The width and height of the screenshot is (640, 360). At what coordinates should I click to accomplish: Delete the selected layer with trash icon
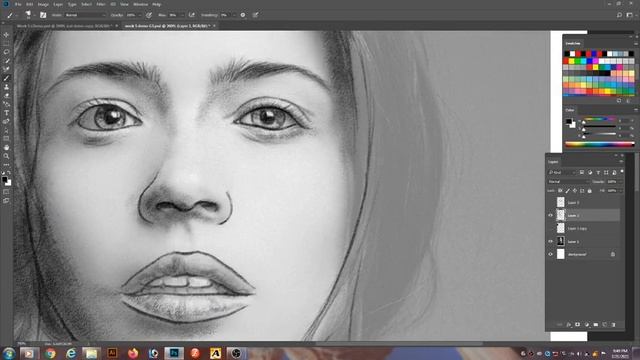(x=613, y=324)
